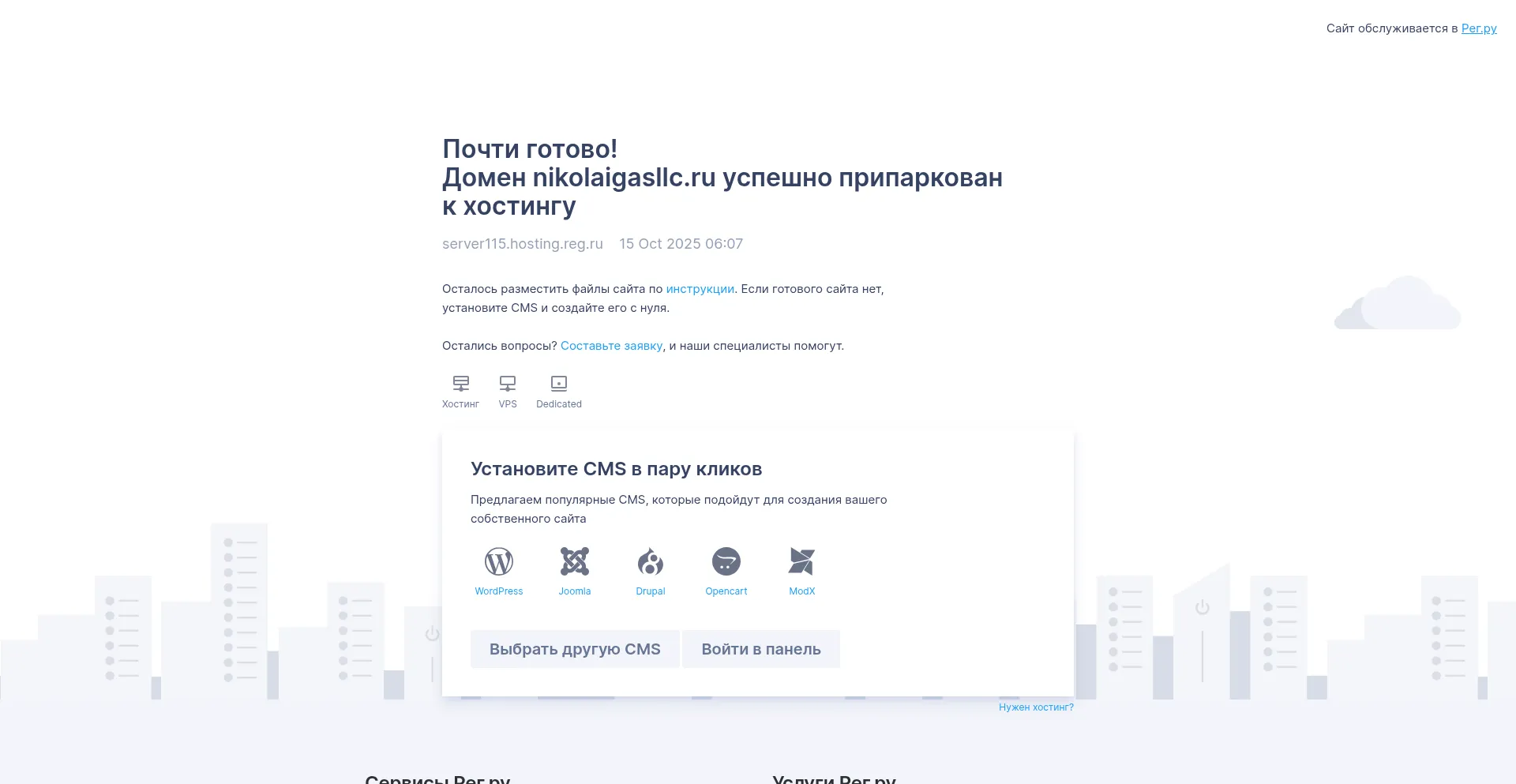Open the 'инструкции' link
The image size is (1516, 784).
[700, 289]
